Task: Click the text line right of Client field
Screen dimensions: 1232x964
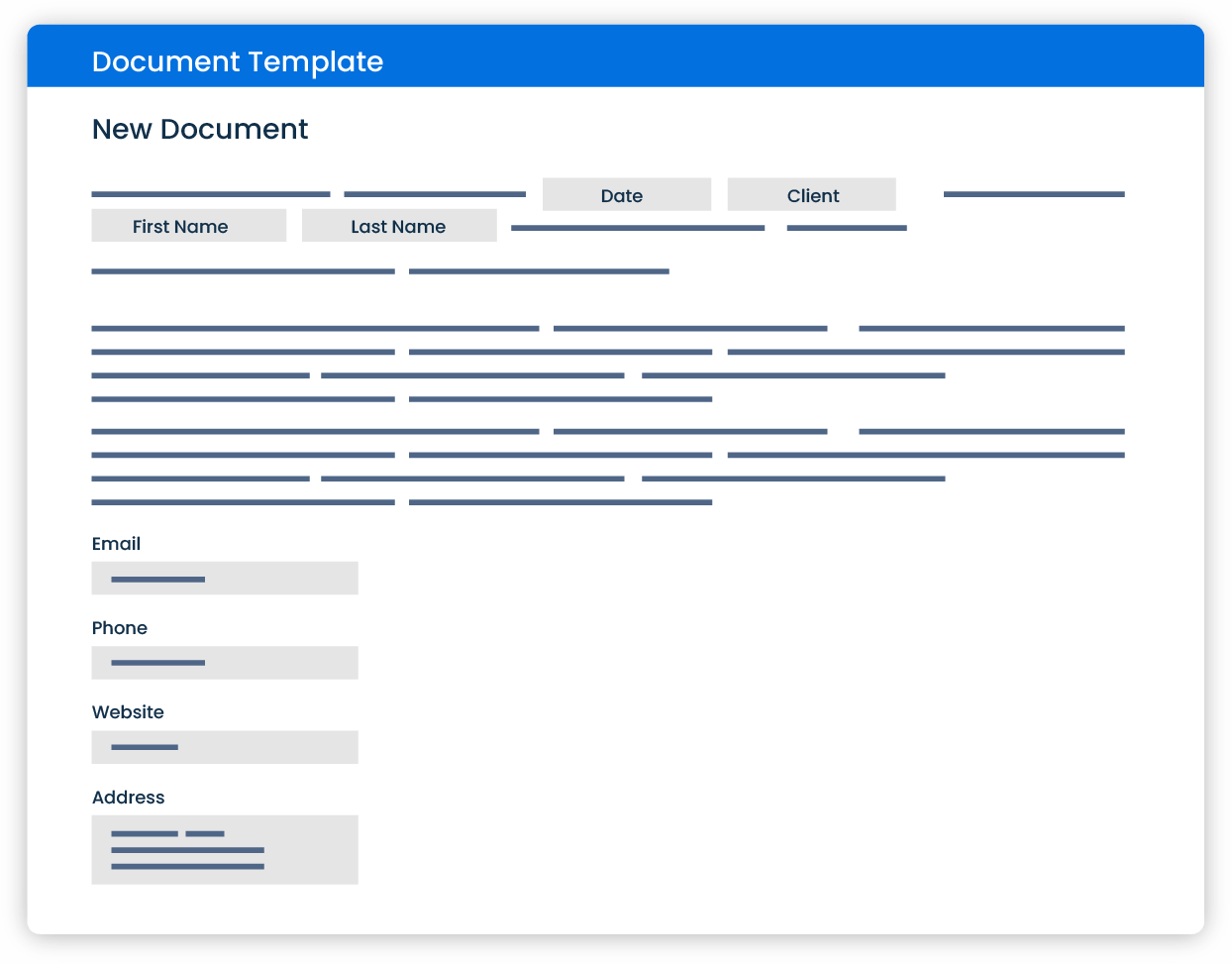Action: click(1033, 194)
